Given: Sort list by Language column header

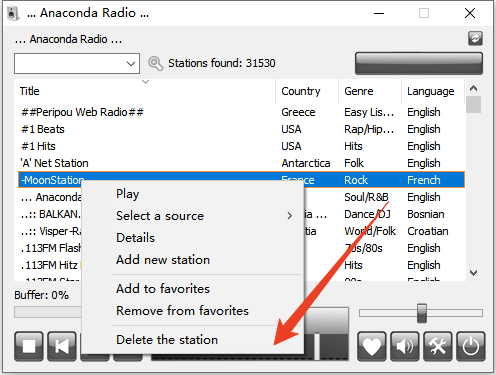Looking at the screenshot, I should [x=433, y=91].
